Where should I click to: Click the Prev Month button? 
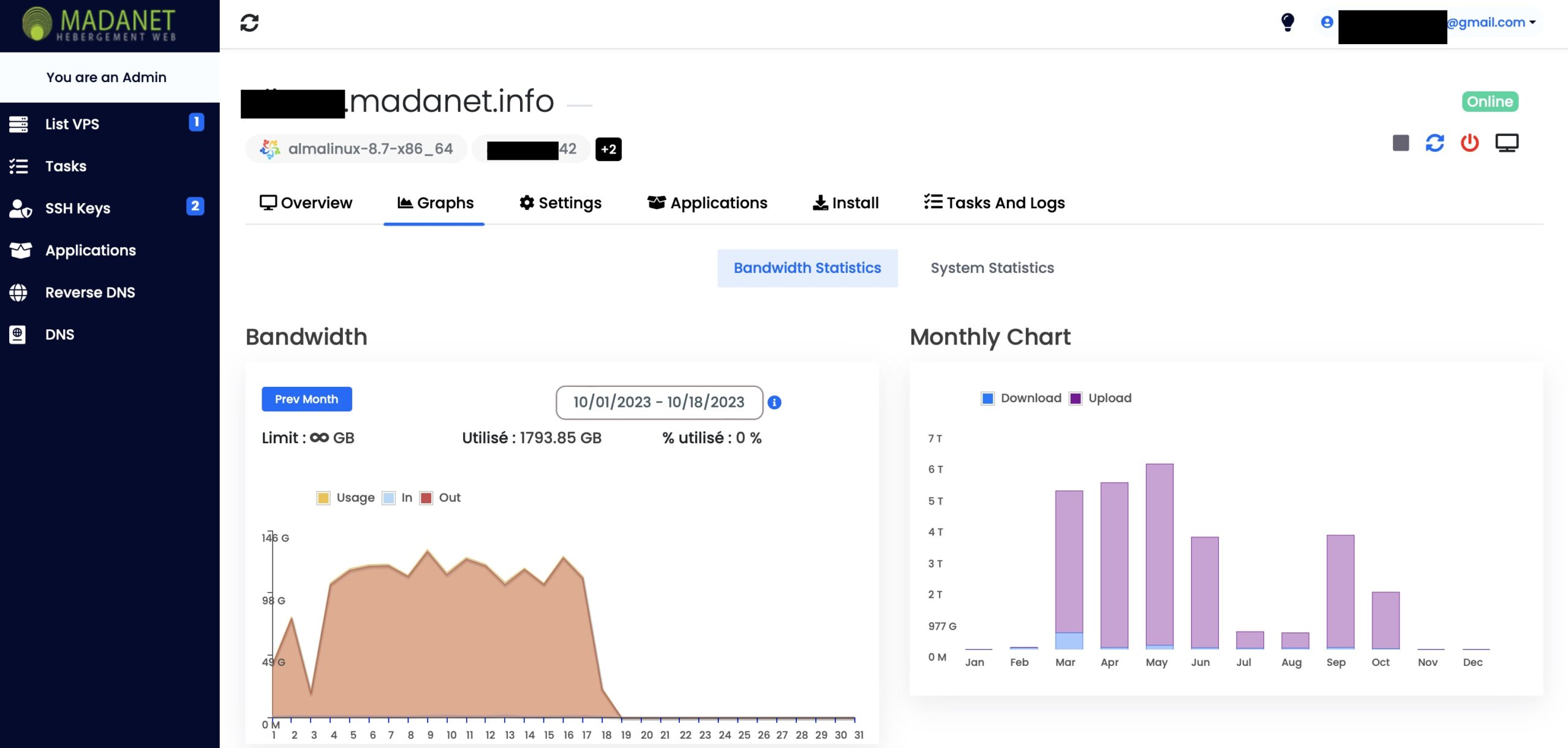pyautogui.click(x=306, y=399)
